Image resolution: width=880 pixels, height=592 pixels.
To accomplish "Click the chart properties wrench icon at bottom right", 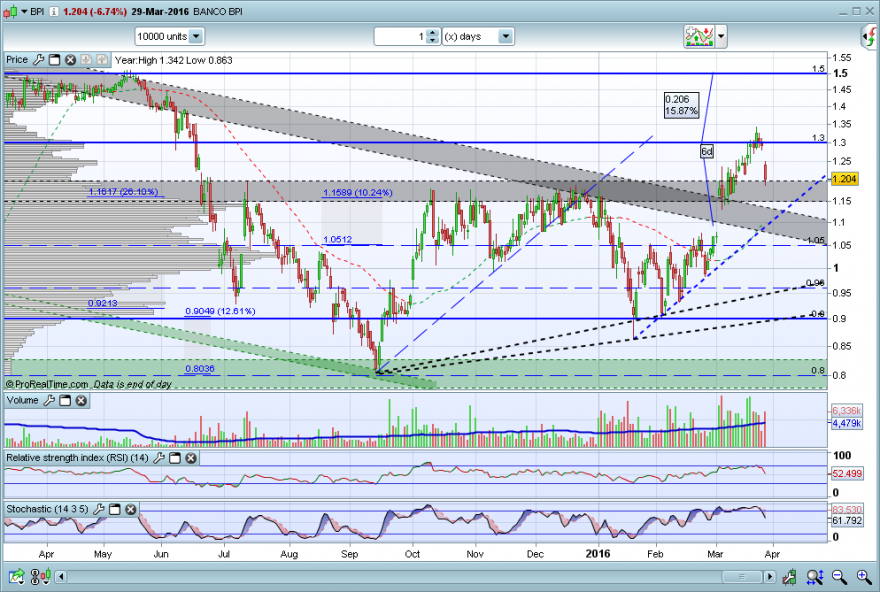I will point(789,576).
